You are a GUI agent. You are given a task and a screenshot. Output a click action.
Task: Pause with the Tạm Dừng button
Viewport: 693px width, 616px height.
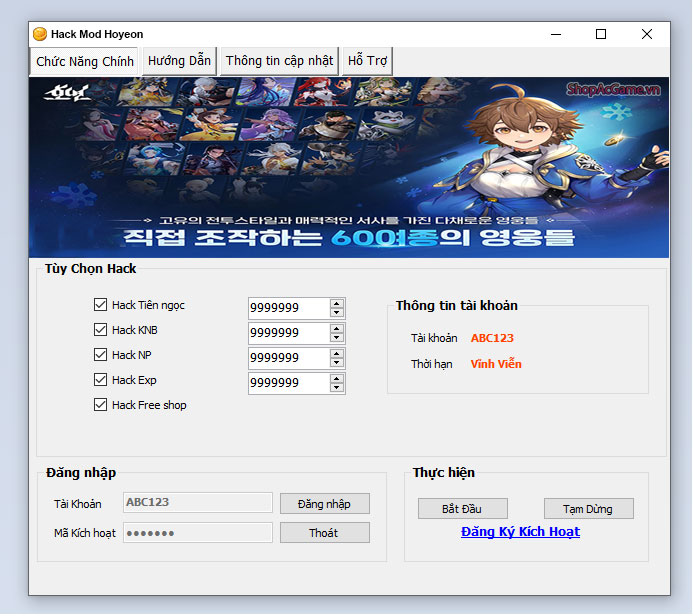tap(589, 509)
